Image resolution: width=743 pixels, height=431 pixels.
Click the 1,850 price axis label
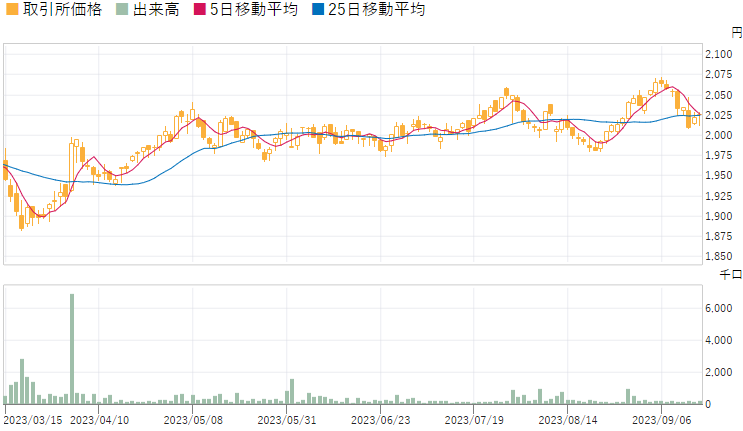[x=719, y=256]
